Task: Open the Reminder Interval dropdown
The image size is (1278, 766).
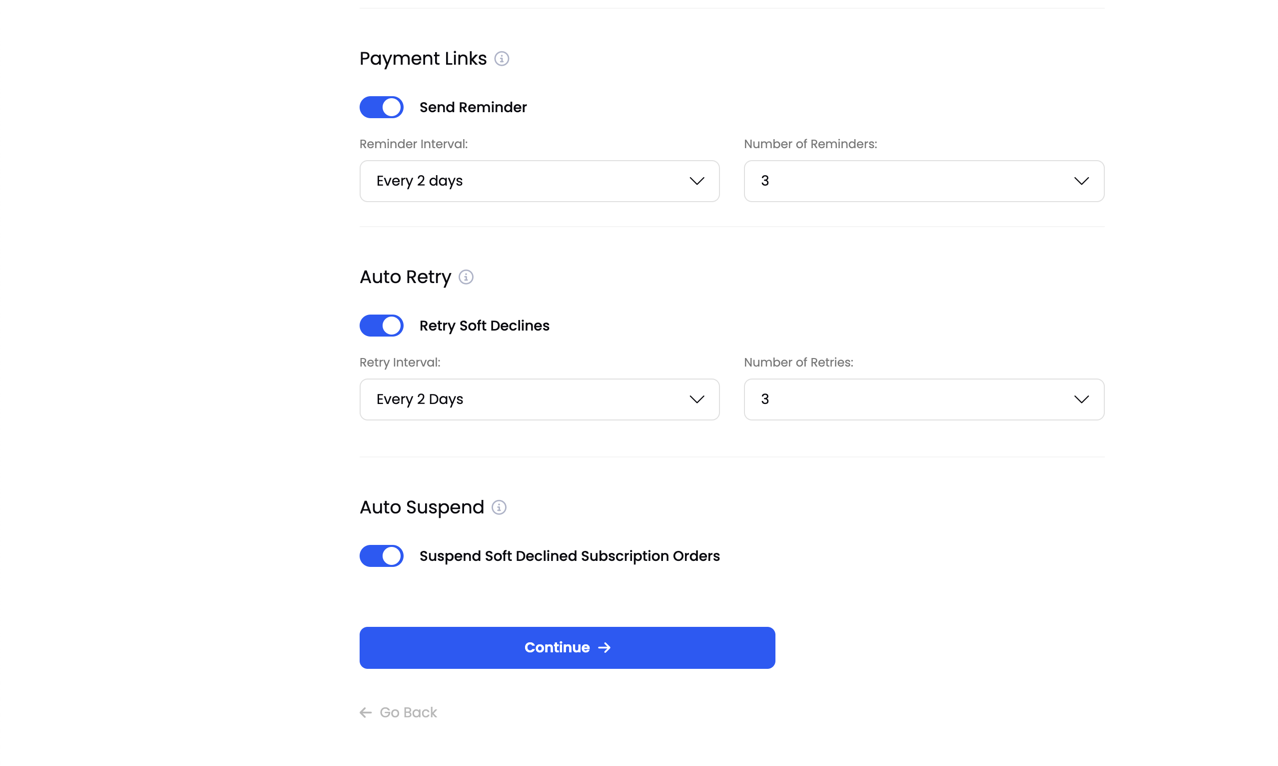Action: point(539,181)
